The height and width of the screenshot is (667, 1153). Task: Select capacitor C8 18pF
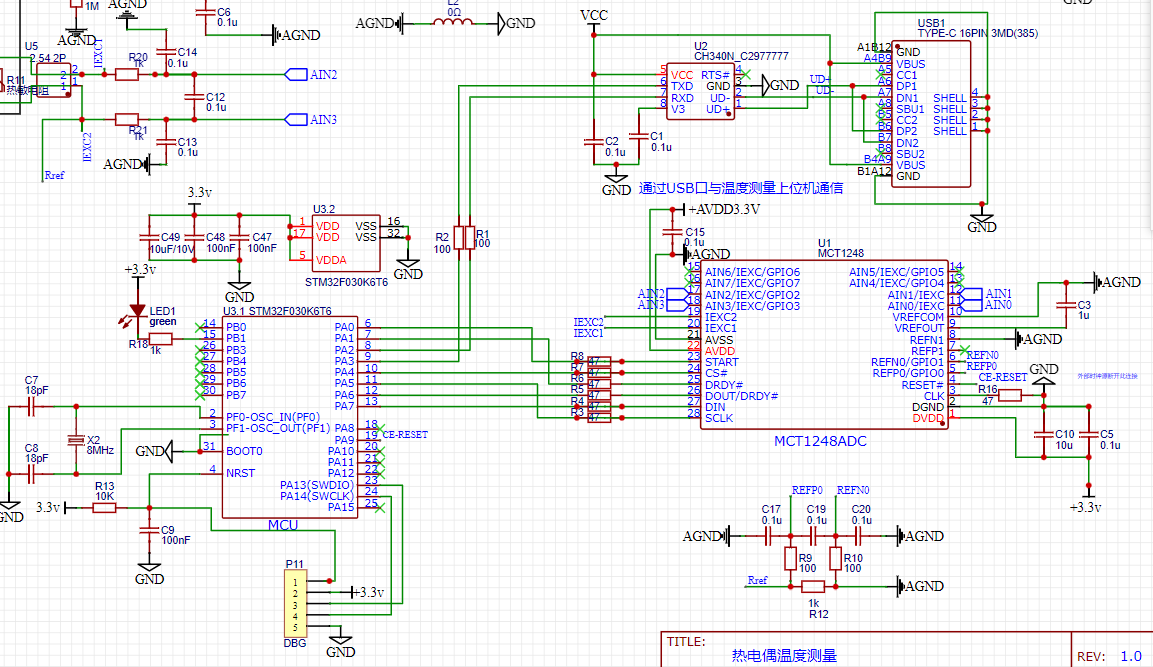[30, 474]
